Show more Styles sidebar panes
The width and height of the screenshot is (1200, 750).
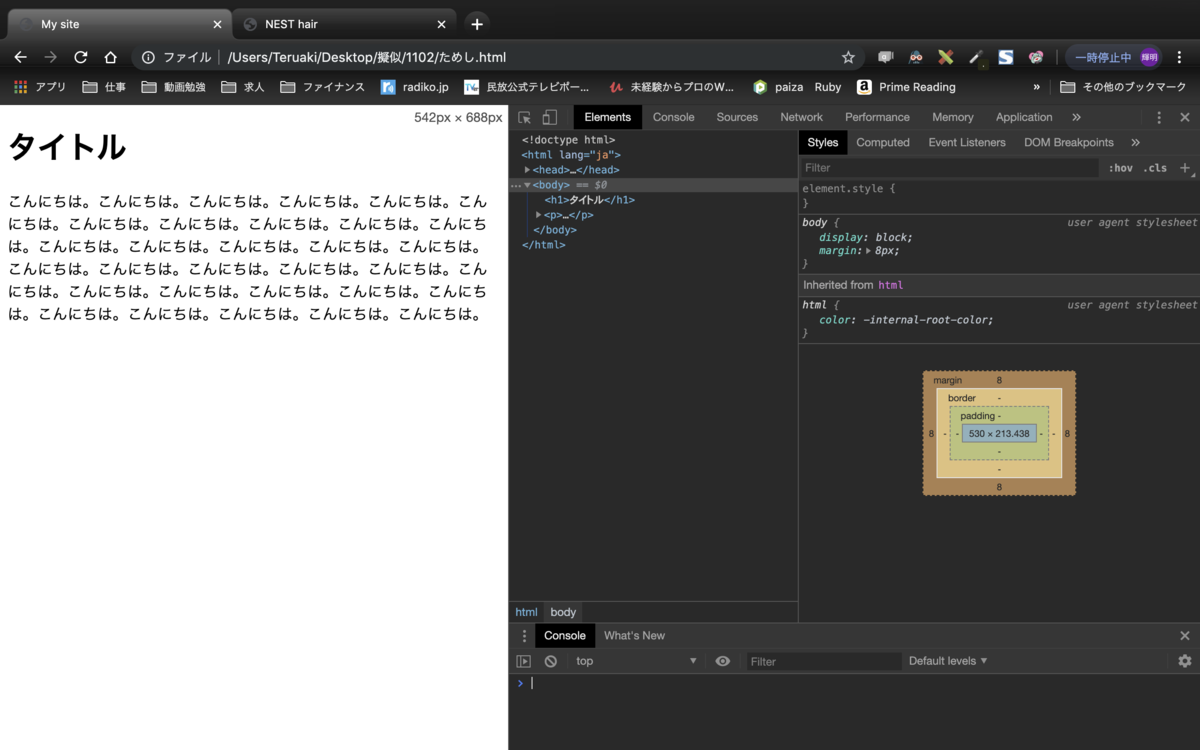point(1135,142)
